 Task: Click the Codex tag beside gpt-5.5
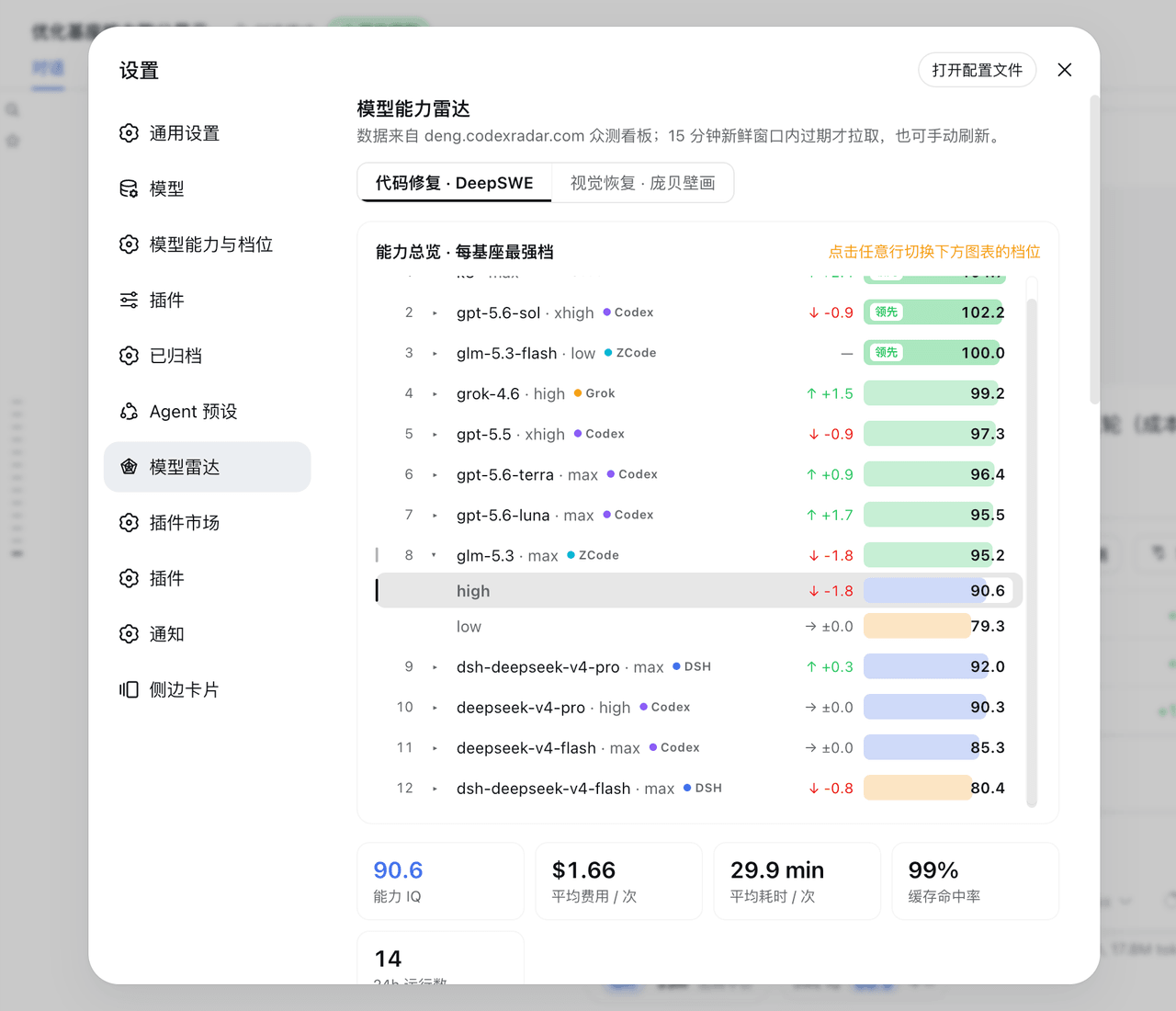(599, 434)
